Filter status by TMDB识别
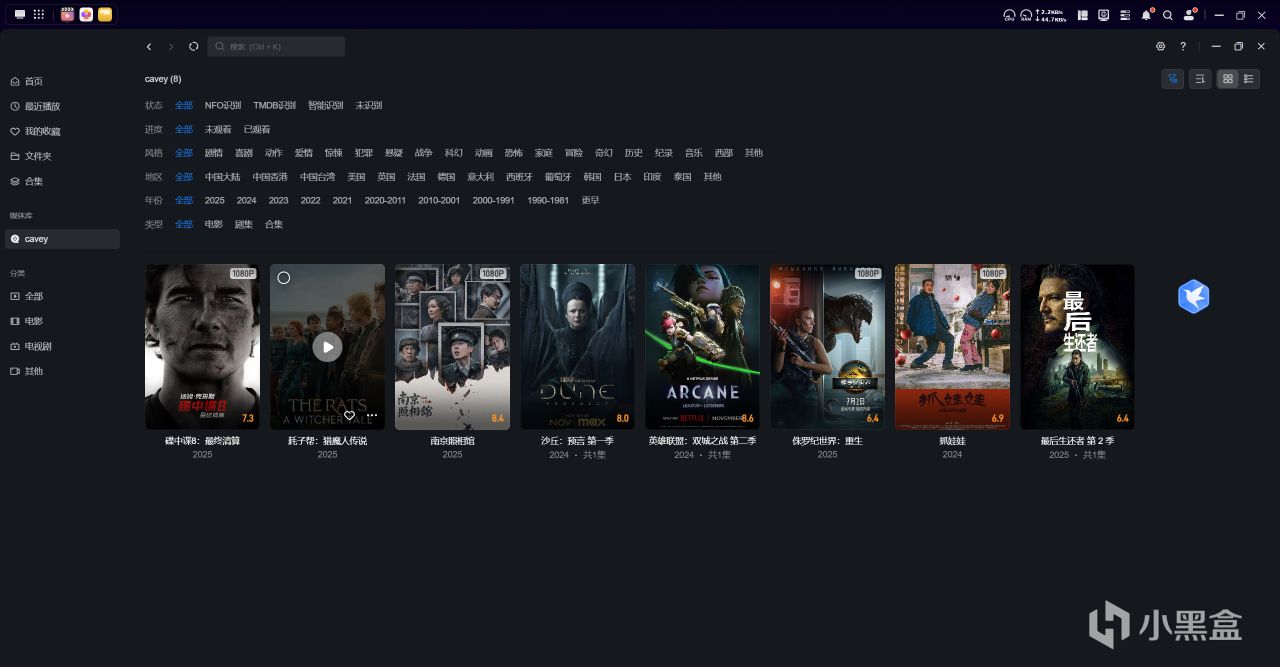Screen dimensions: 1280x667 tap(274, 105)
